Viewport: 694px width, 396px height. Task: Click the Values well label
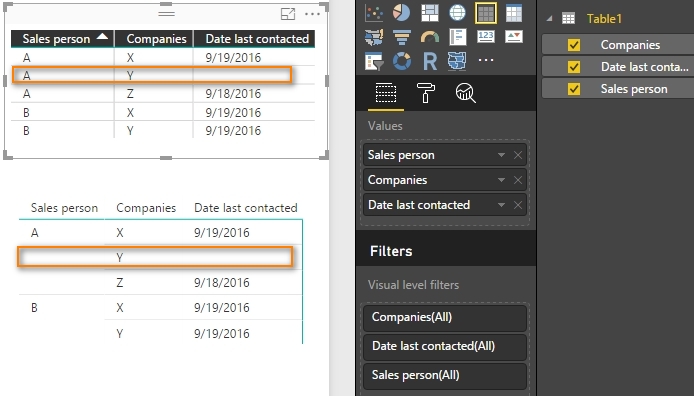coord(385,126)
